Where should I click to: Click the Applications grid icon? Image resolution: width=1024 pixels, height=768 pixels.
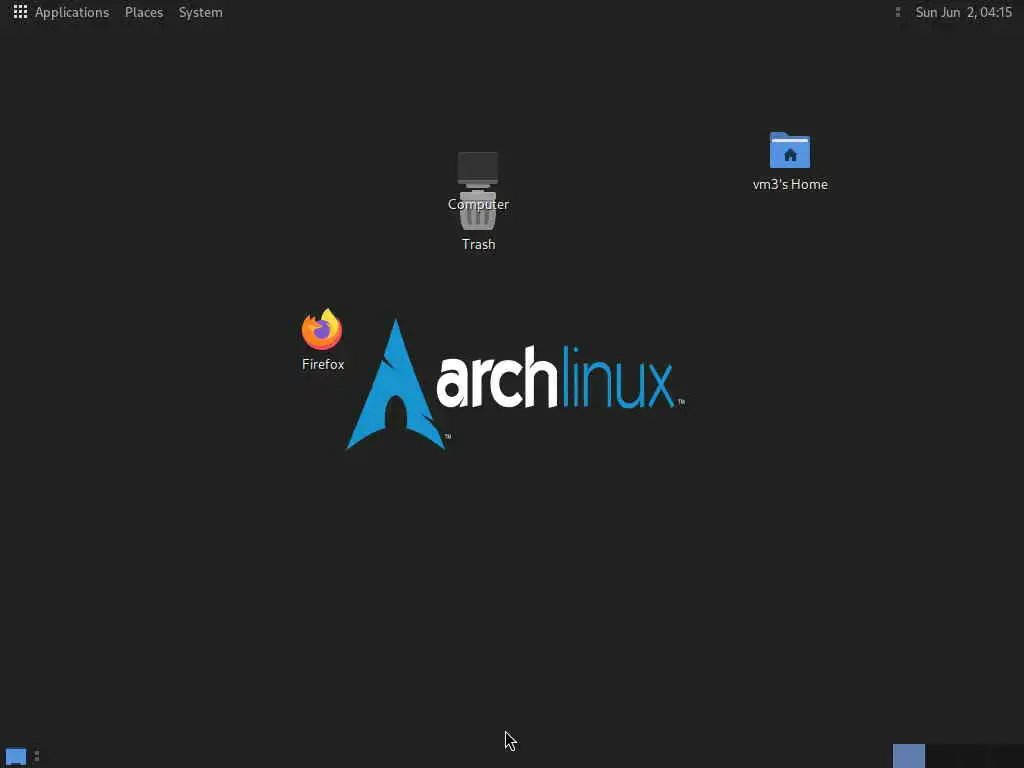pyautogui.click(x=20, y=12)
